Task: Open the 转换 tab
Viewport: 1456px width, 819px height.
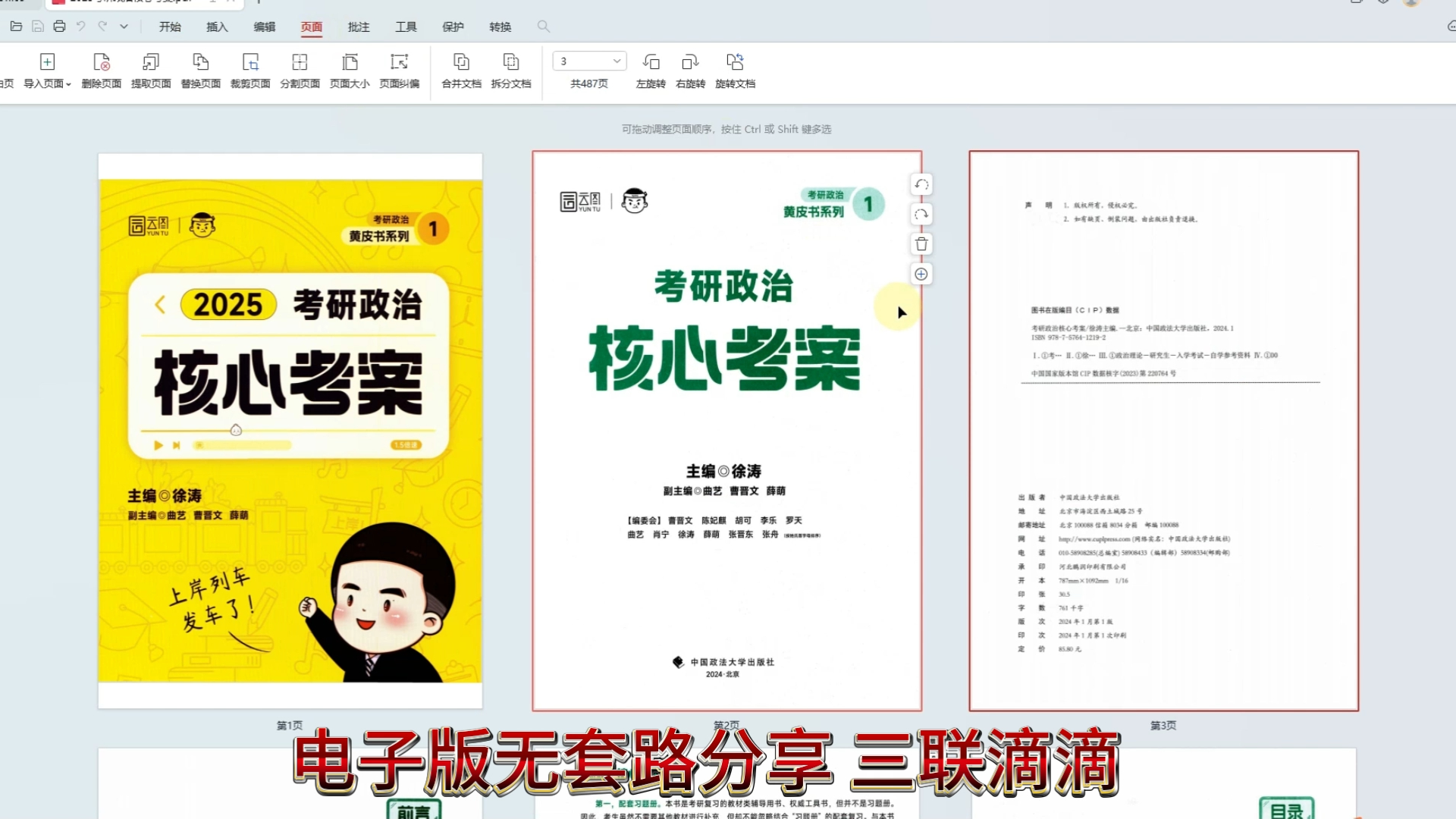Action: 500,27
